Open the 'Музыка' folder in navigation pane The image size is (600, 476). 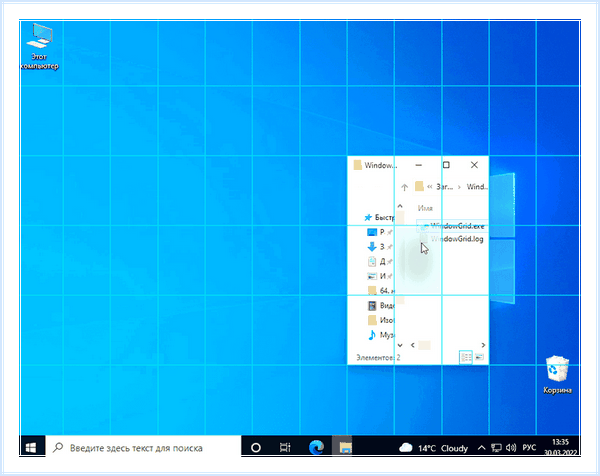tap(381, 335)
